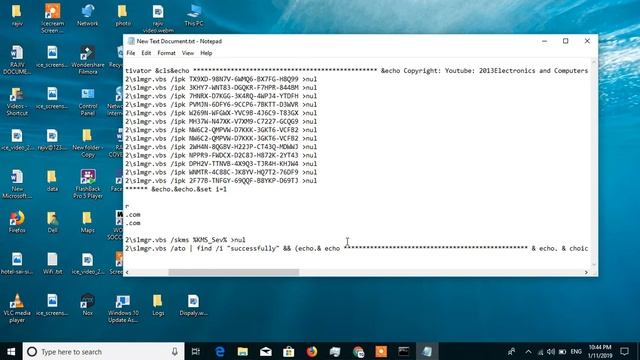640x360 pixels.
Task: Open the Windows Start menu
Action: [11, 351]
